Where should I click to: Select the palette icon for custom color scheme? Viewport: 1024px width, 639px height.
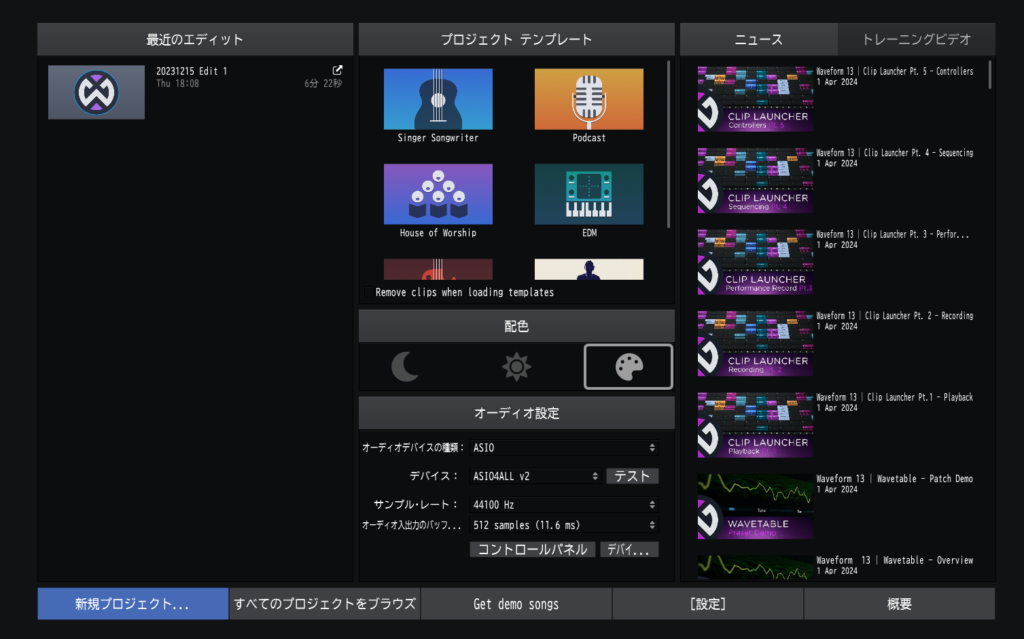click(x=628, y=367)
